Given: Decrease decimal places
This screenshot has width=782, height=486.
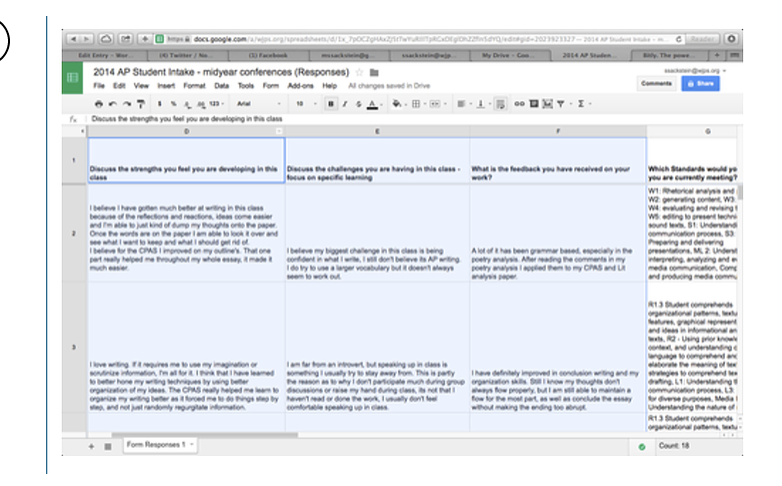Looking at the screenshot, I should (x=187, y=104).
